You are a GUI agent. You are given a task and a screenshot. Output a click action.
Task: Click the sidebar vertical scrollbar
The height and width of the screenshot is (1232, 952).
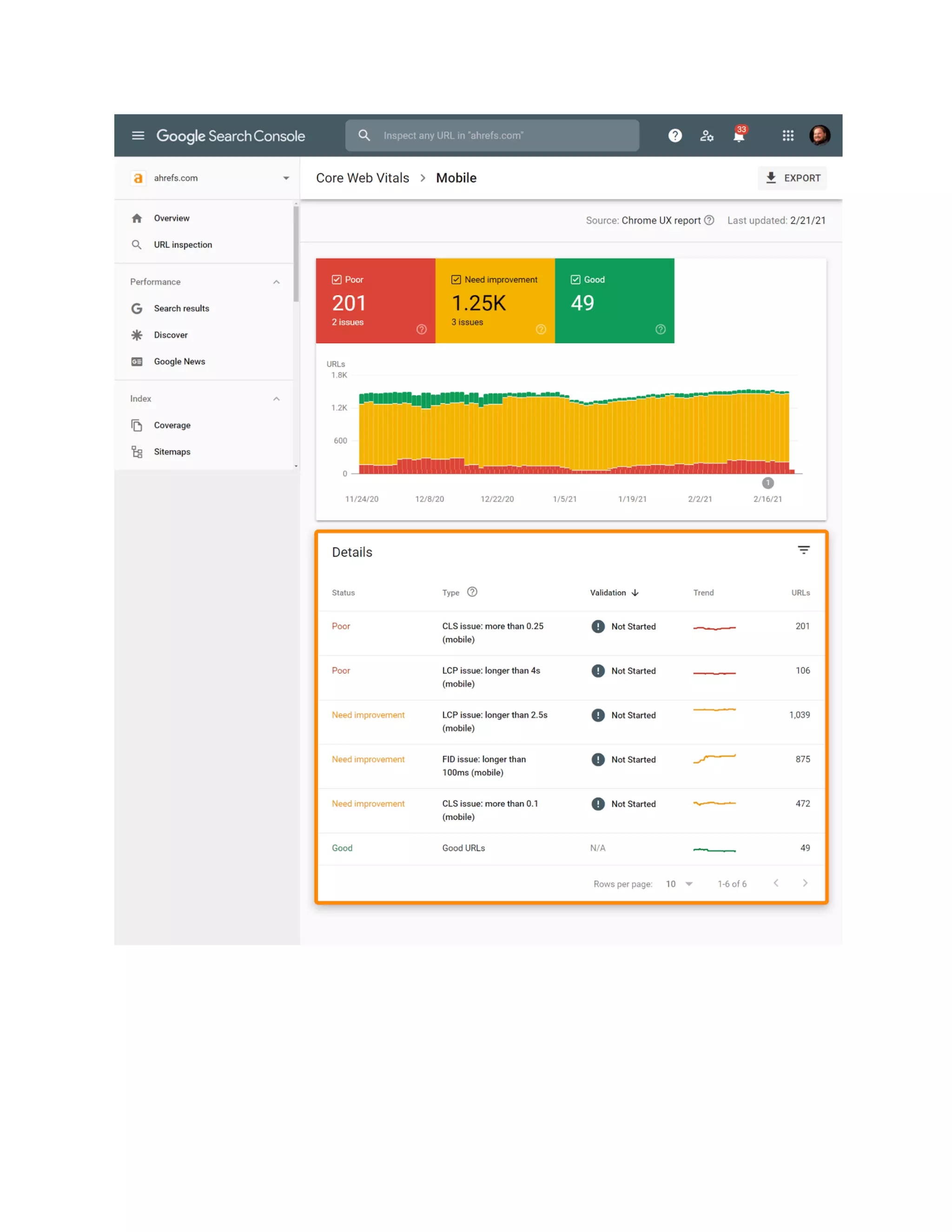(x=296, y=254)
